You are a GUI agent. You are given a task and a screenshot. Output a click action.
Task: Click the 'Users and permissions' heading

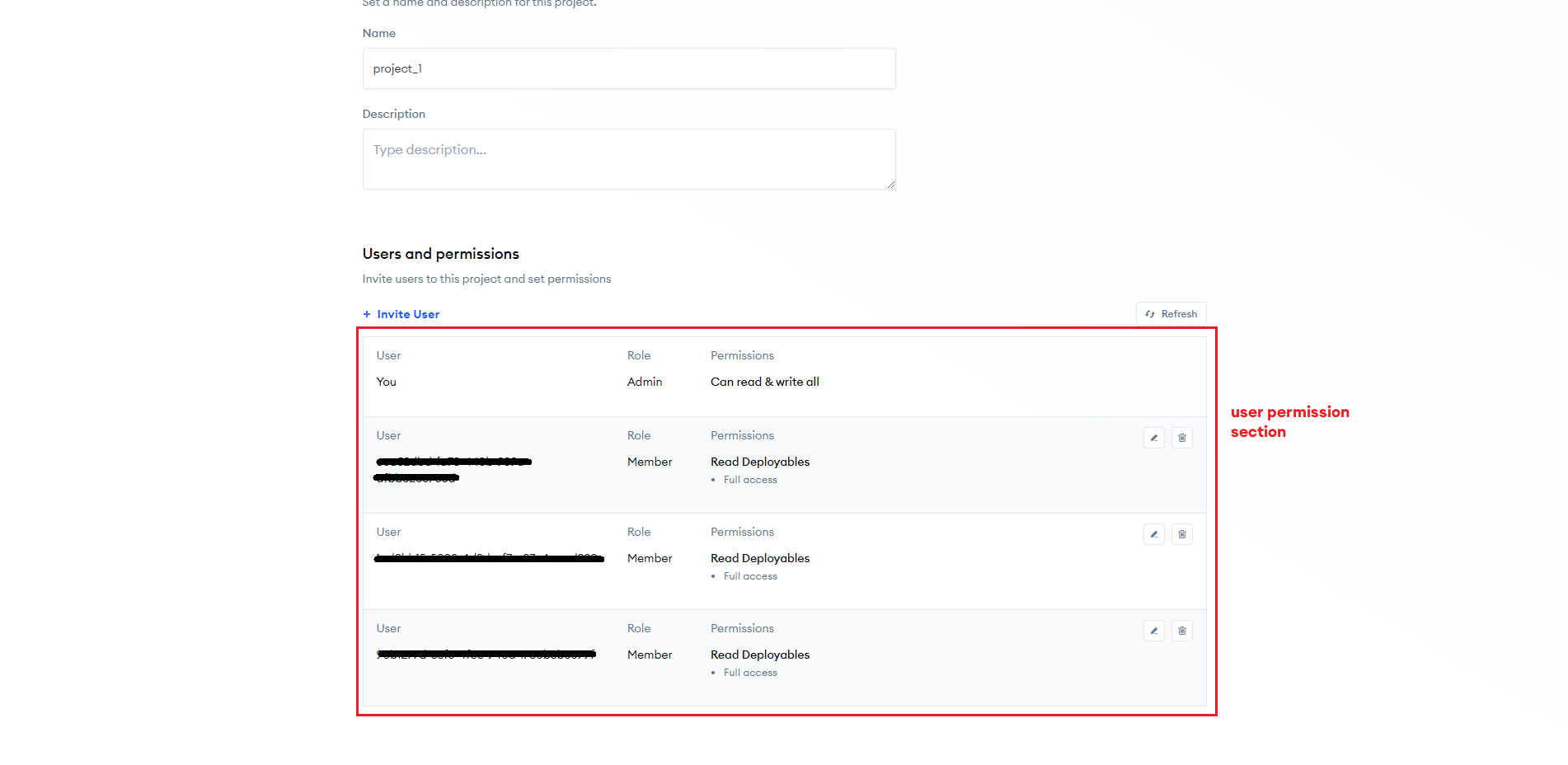click(x=441, y=254)
